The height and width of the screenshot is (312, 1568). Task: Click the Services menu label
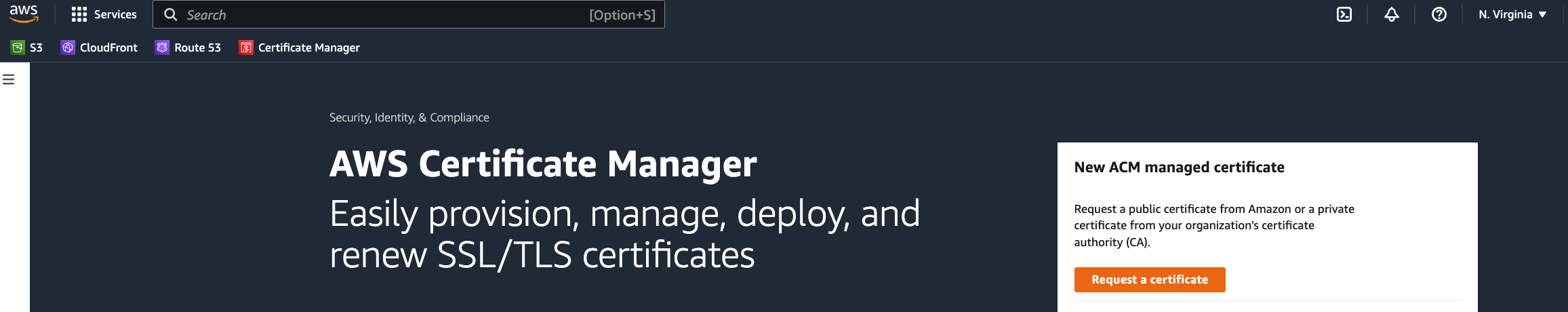(115, 14)
